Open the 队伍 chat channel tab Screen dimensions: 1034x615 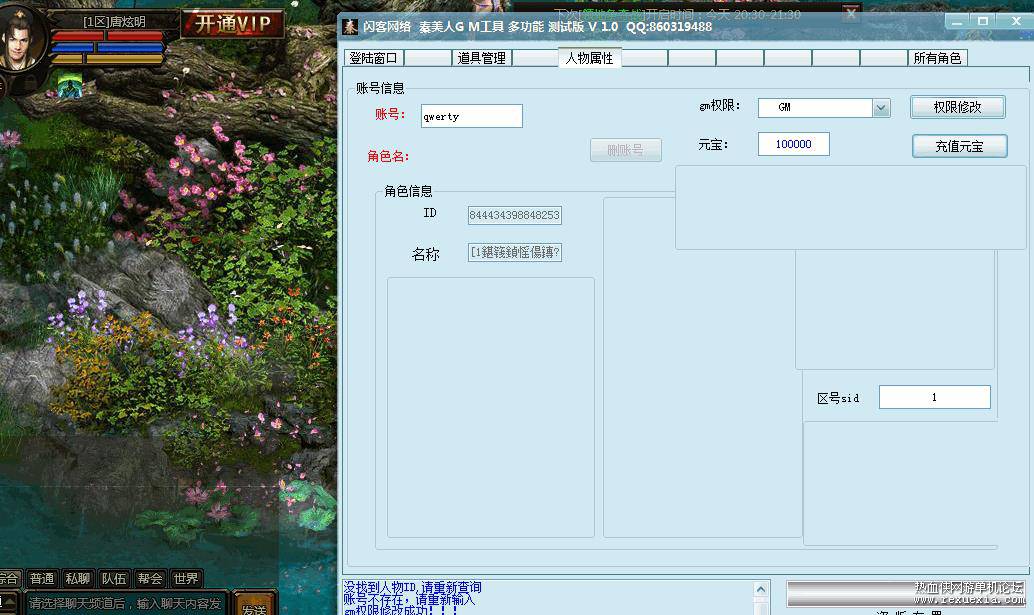[113, 578]
